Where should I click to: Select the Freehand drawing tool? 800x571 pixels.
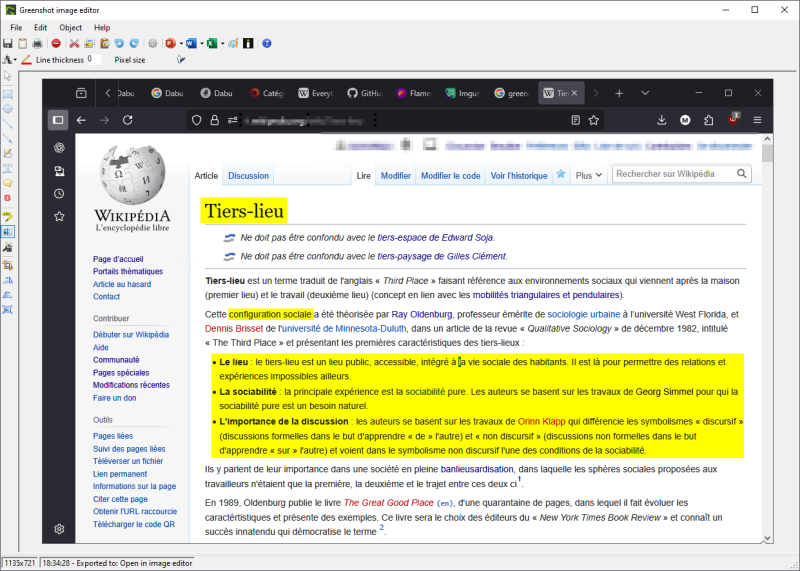coord(8,154)
